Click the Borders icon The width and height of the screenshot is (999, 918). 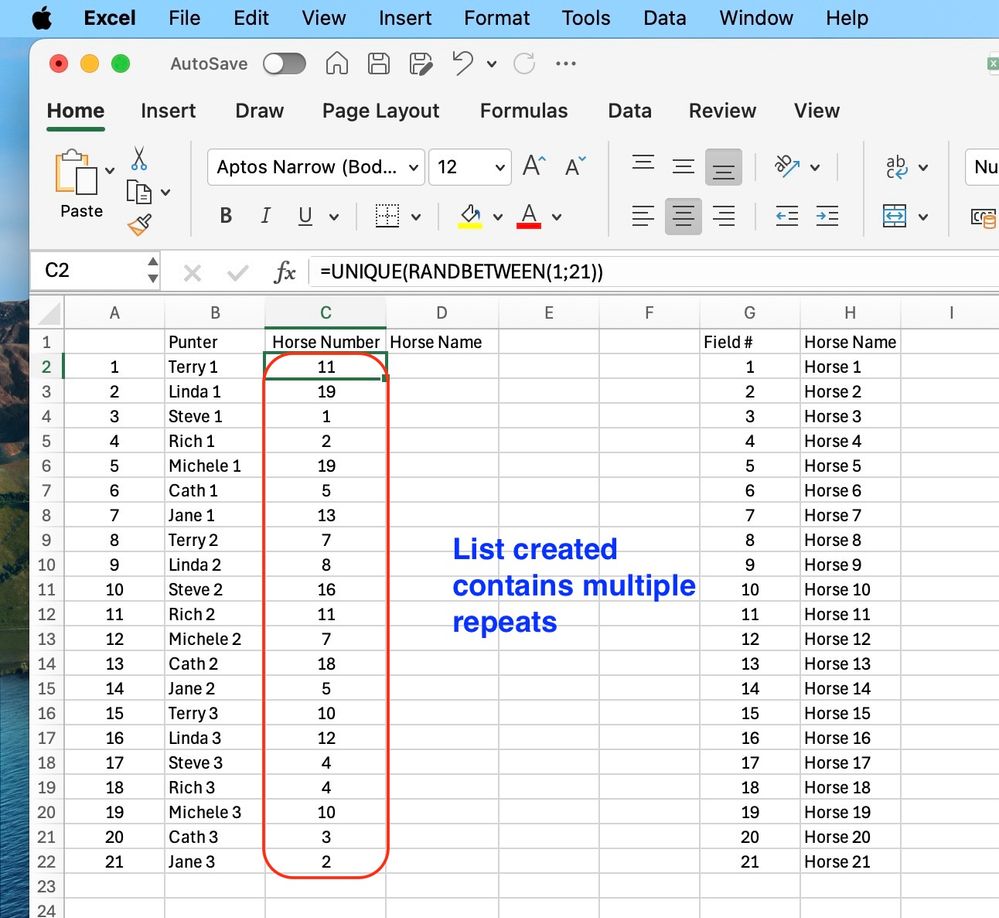tap(387, 216)
